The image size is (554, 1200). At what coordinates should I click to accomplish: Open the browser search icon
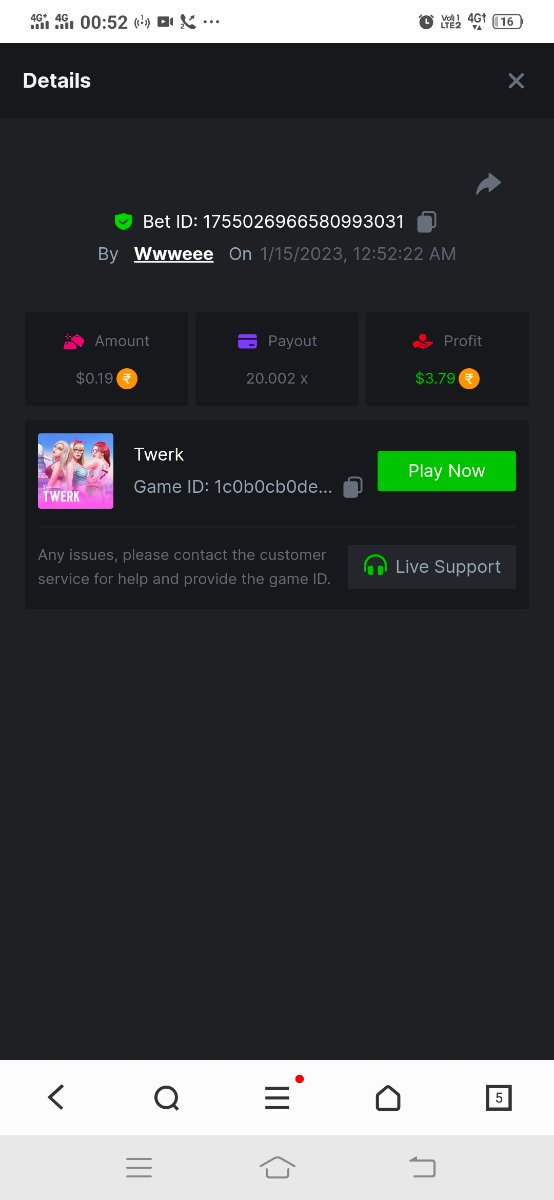167,1098
